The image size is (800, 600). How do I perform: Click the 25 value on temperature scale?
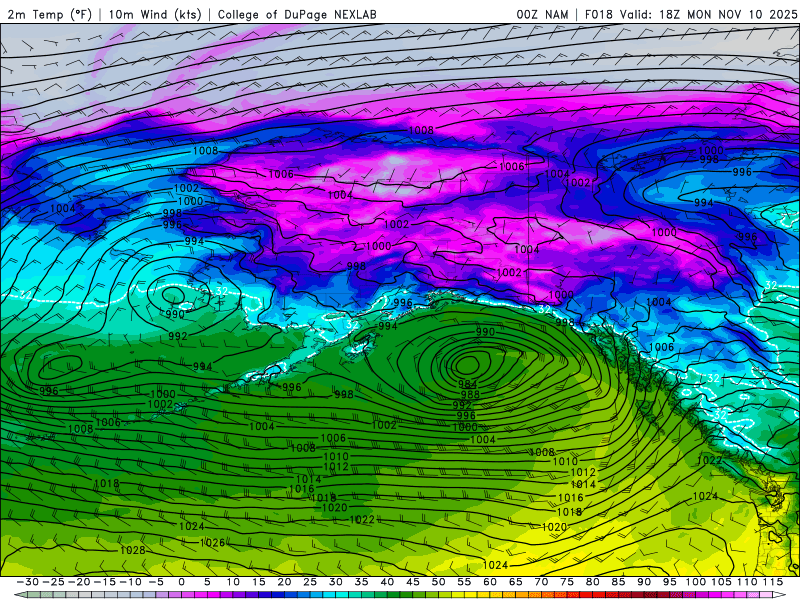tap(310, 582)
